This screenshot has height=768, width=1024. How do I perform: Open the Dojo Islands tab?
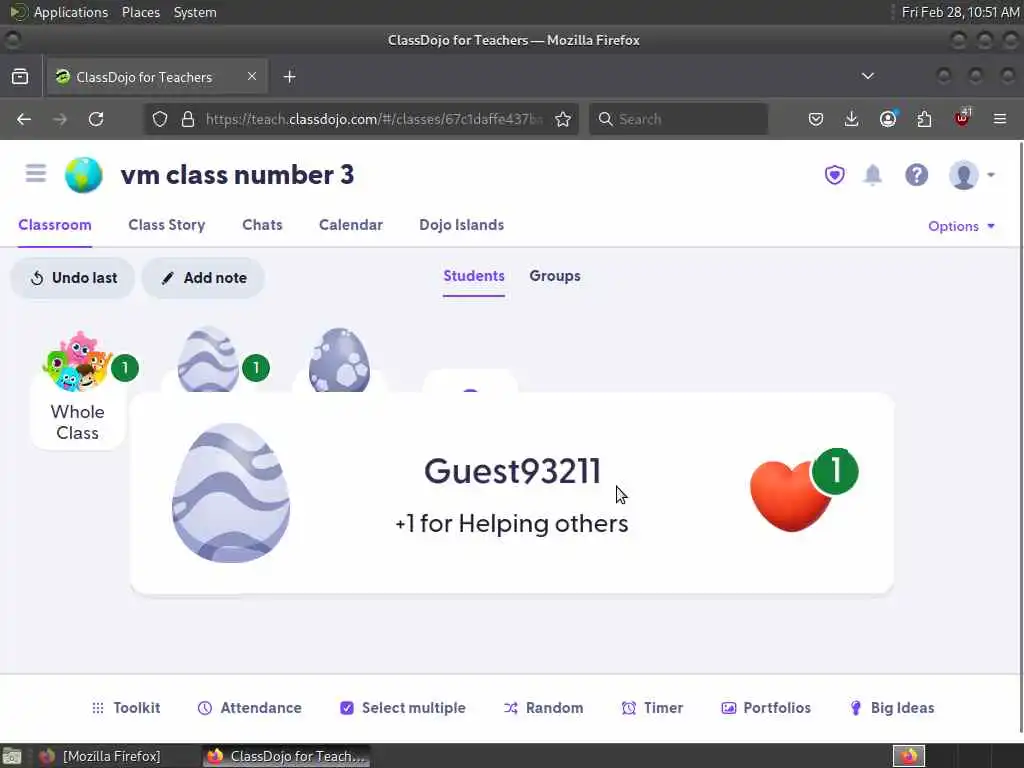pyautogui.click(x=461, y=225)
